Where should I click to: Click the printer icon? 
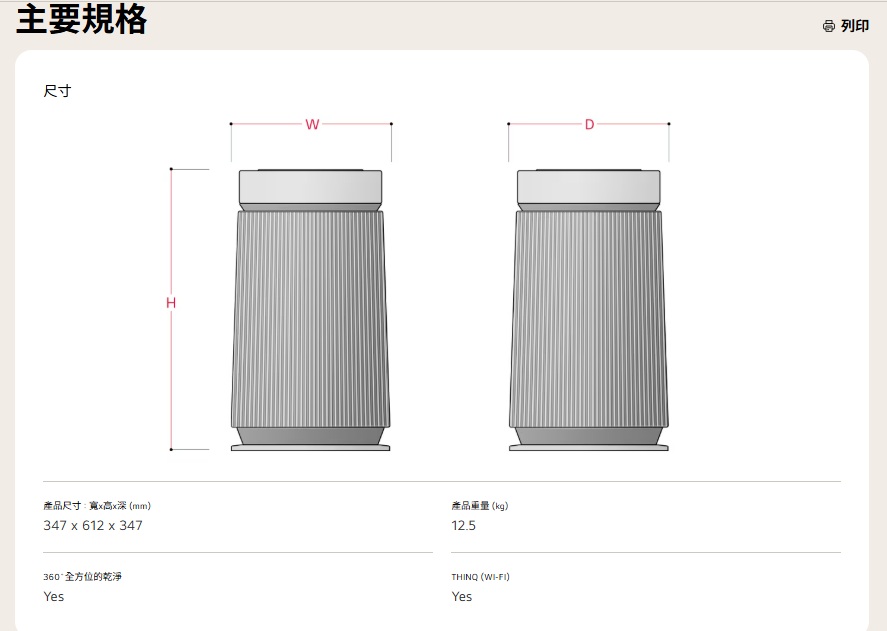point(828,26)
